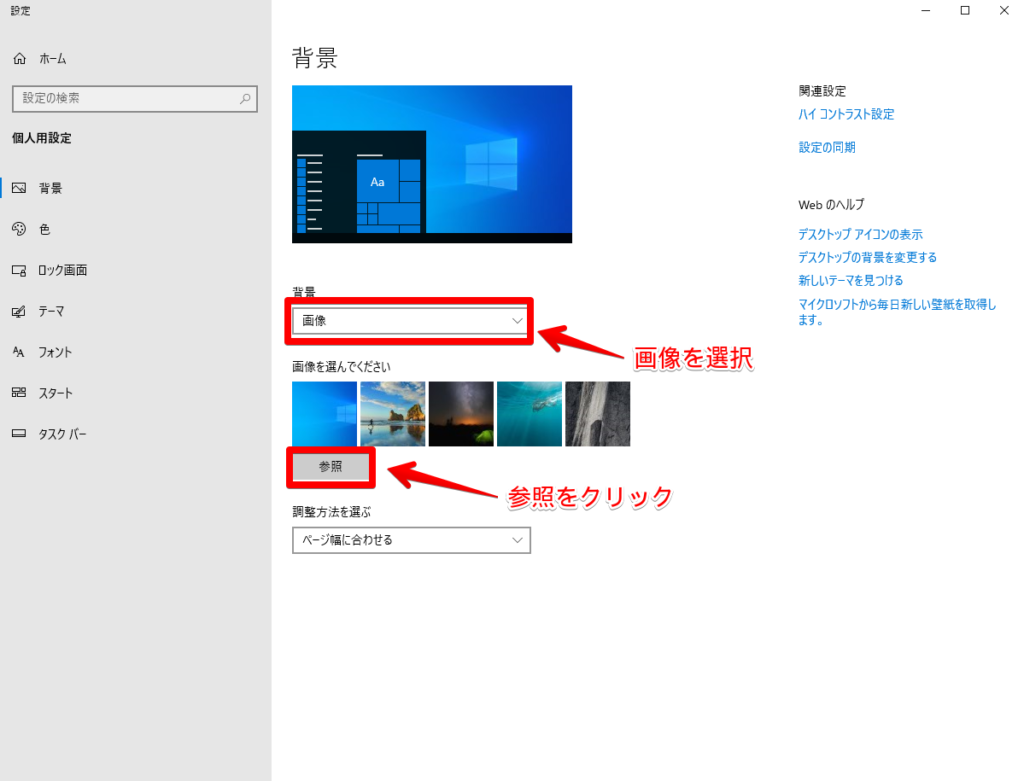Open the 設定の同期 link
Viewport: 1024px width, 781px height.
pyautogui.click(x=827, y=148)
